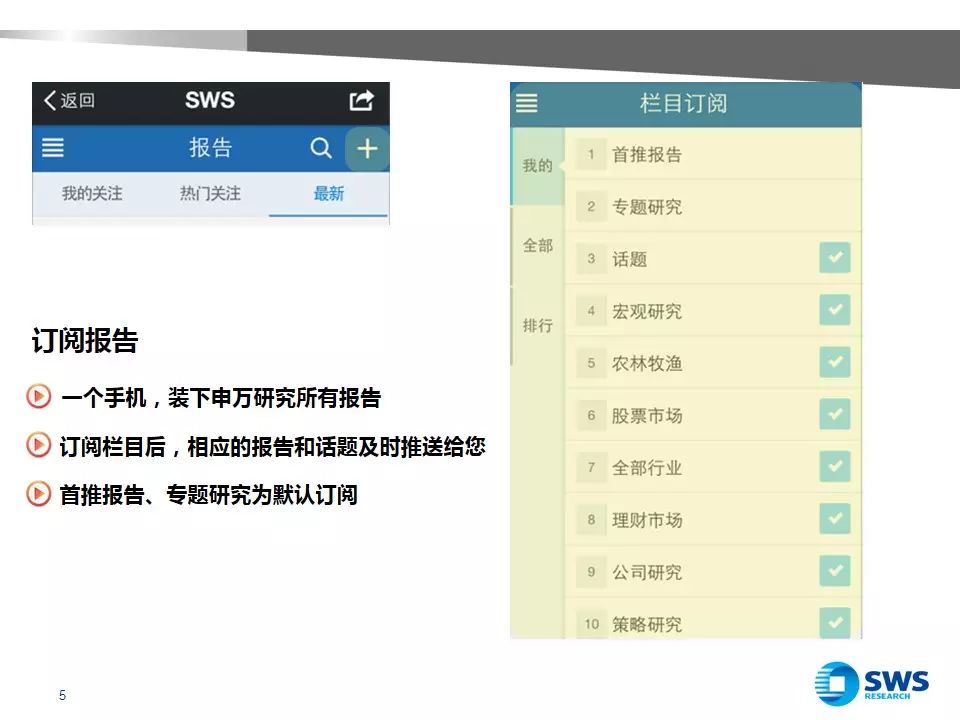The width and height of the screenshot is (960, 720).
Task: Tap the 全部行业 row label
Action: pos(647,468)
